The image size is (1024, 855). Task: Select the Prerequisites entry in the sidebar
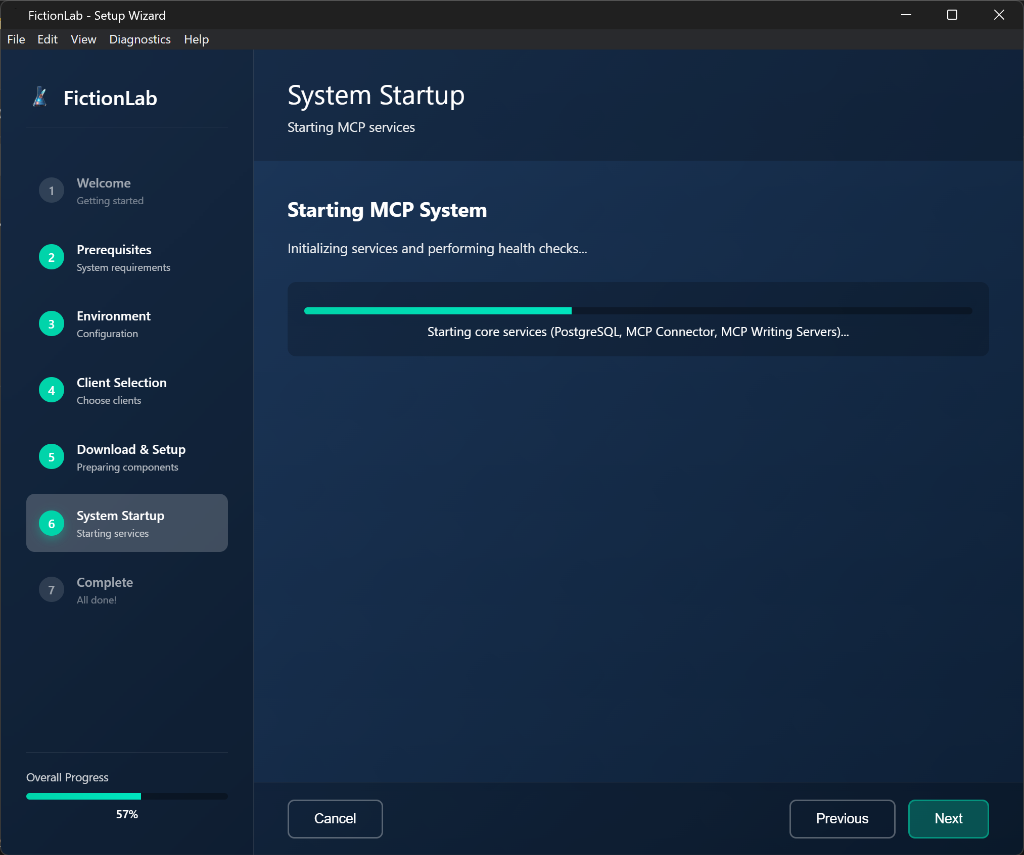(127, 257)
